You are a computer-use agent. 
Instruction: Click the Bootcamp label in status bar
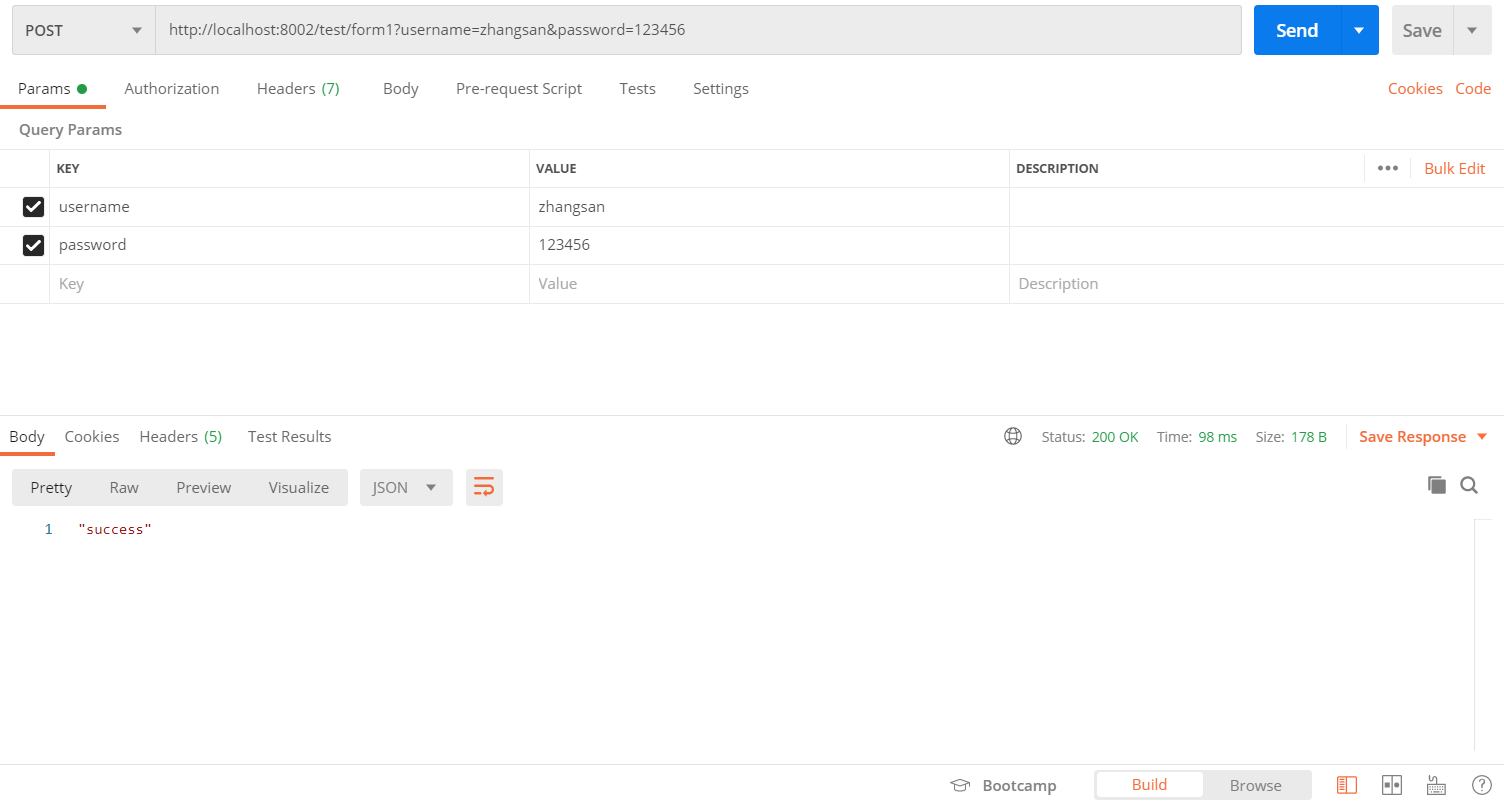(x=1019, y=785)
